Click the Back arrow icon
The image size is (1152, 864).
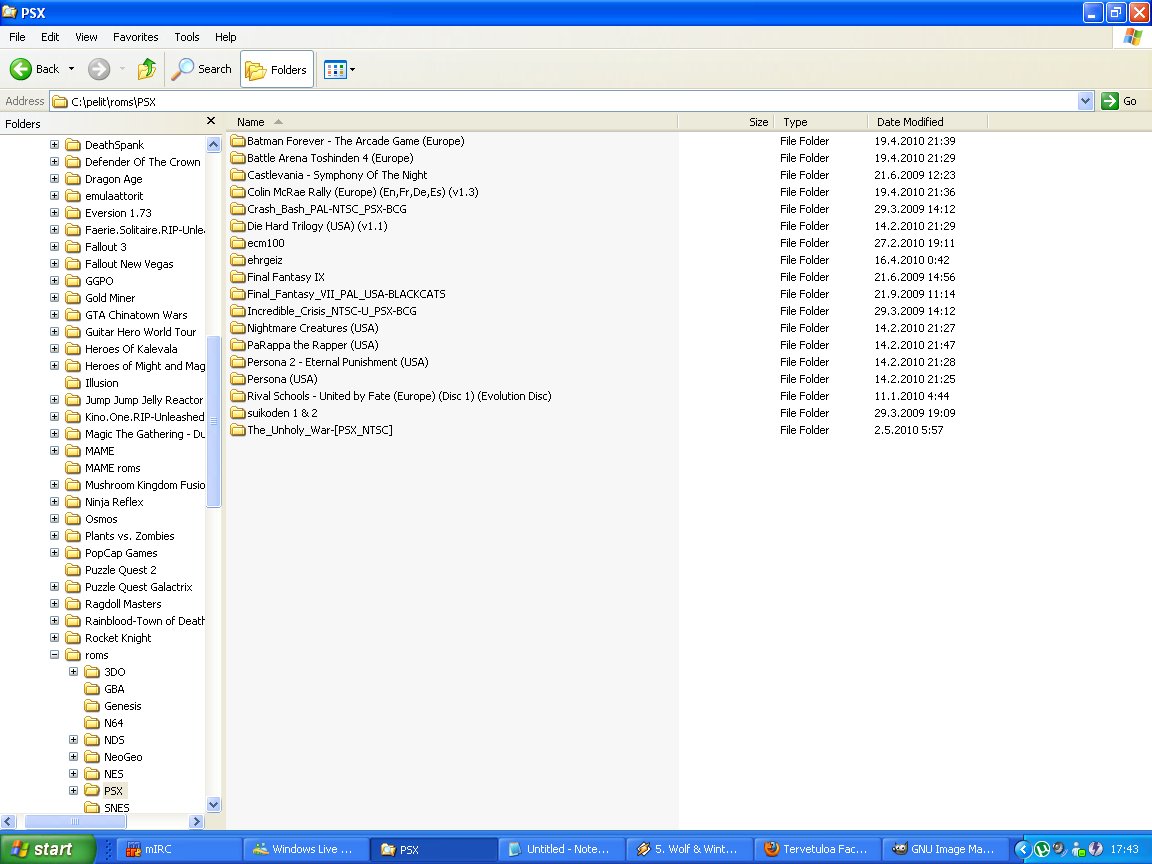click(21, 69)
